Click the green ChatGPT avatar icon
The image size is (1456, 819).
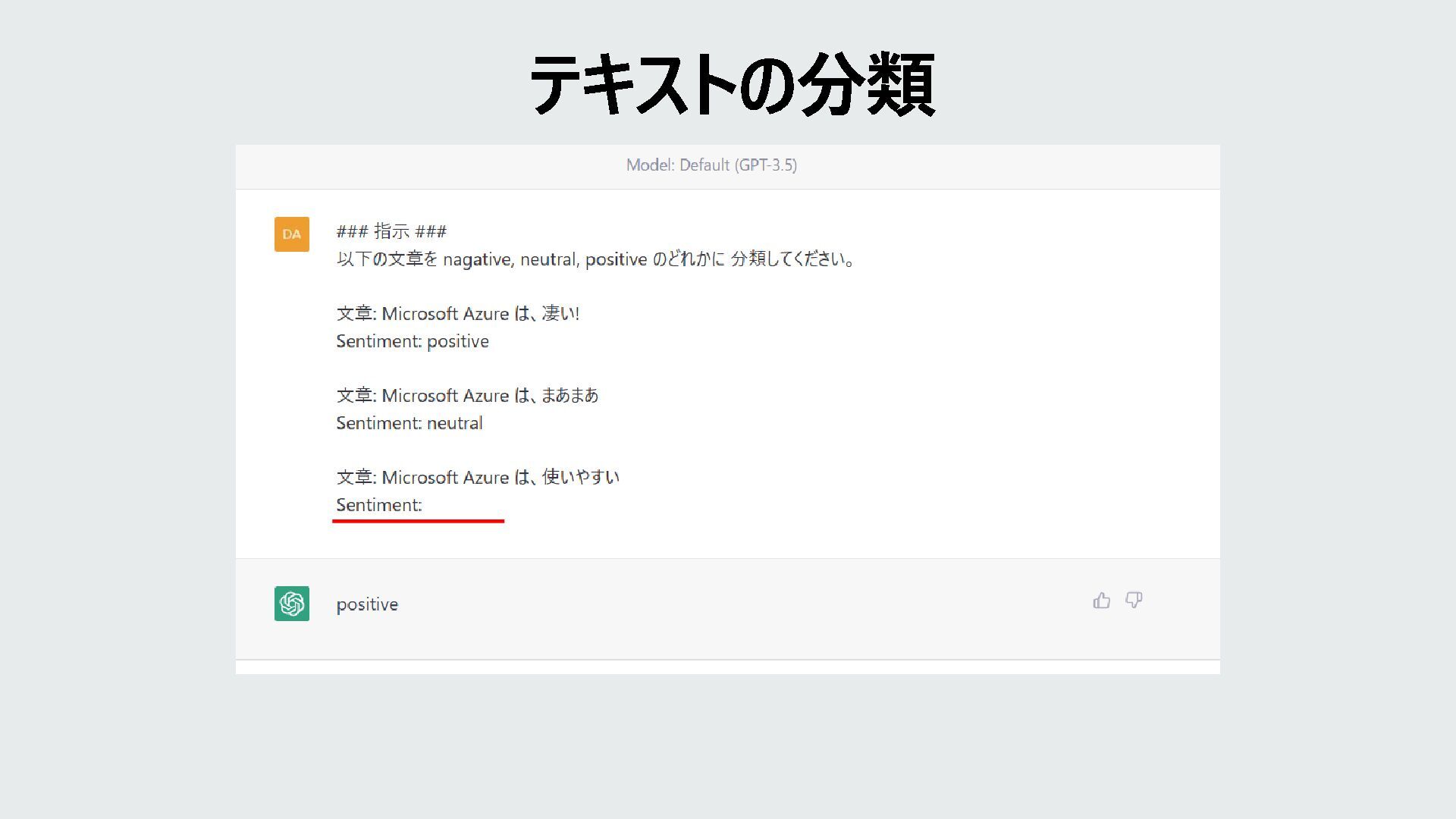pos(292,604)
